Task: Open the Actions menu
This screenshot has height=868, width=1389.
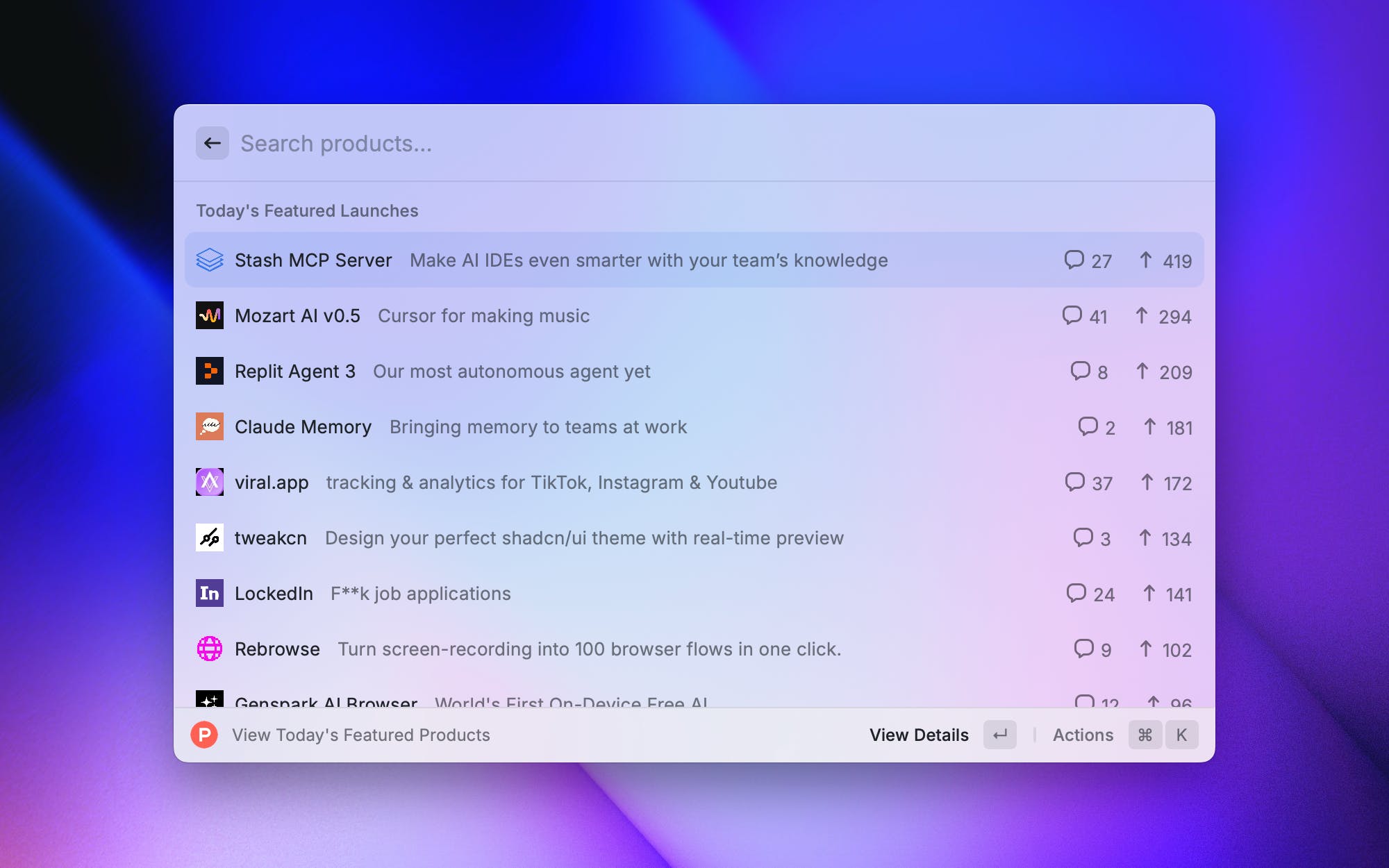Action: (1082, 735)
